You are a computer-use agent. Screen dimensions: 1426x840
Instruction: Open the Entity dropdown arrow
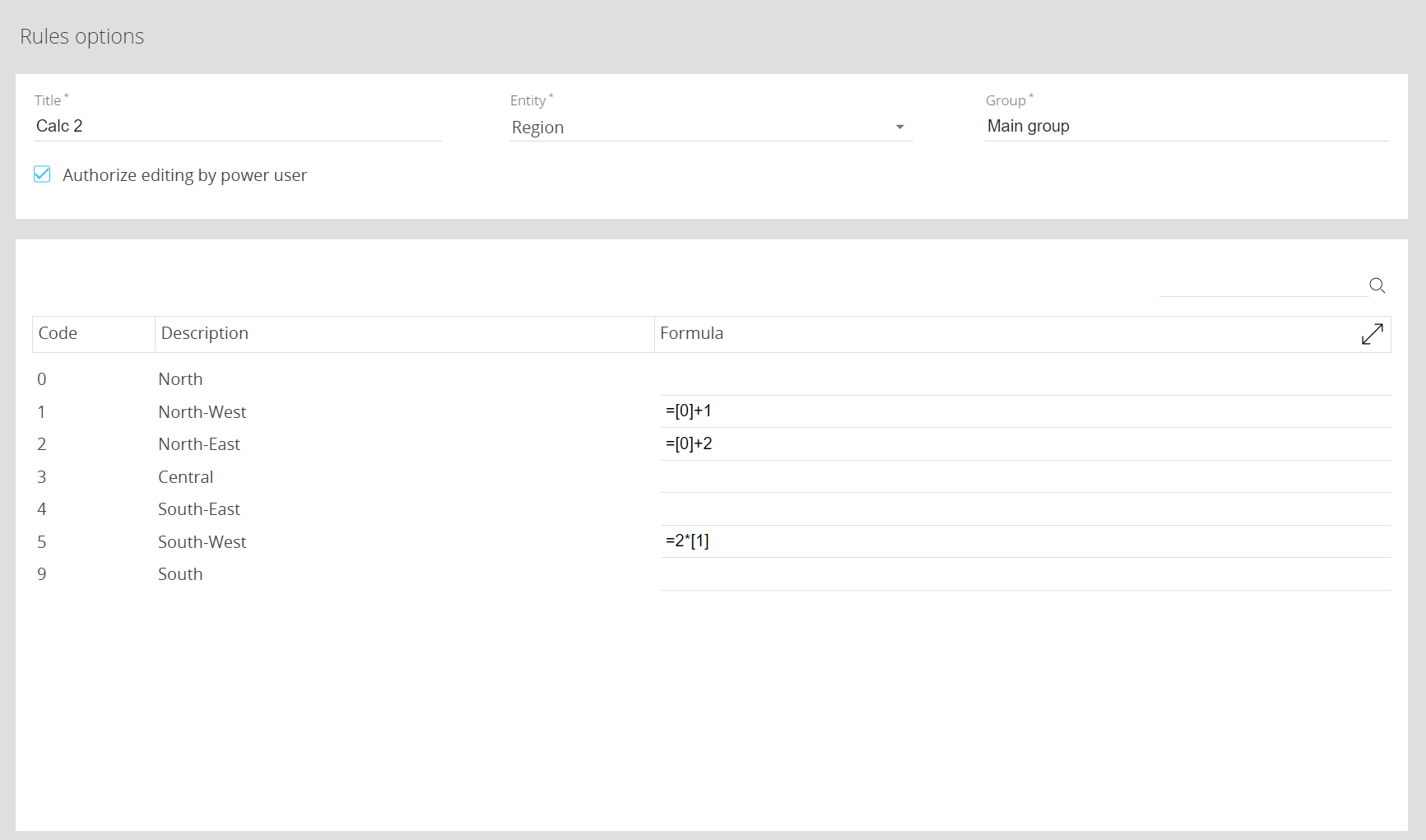click(899, 128)
